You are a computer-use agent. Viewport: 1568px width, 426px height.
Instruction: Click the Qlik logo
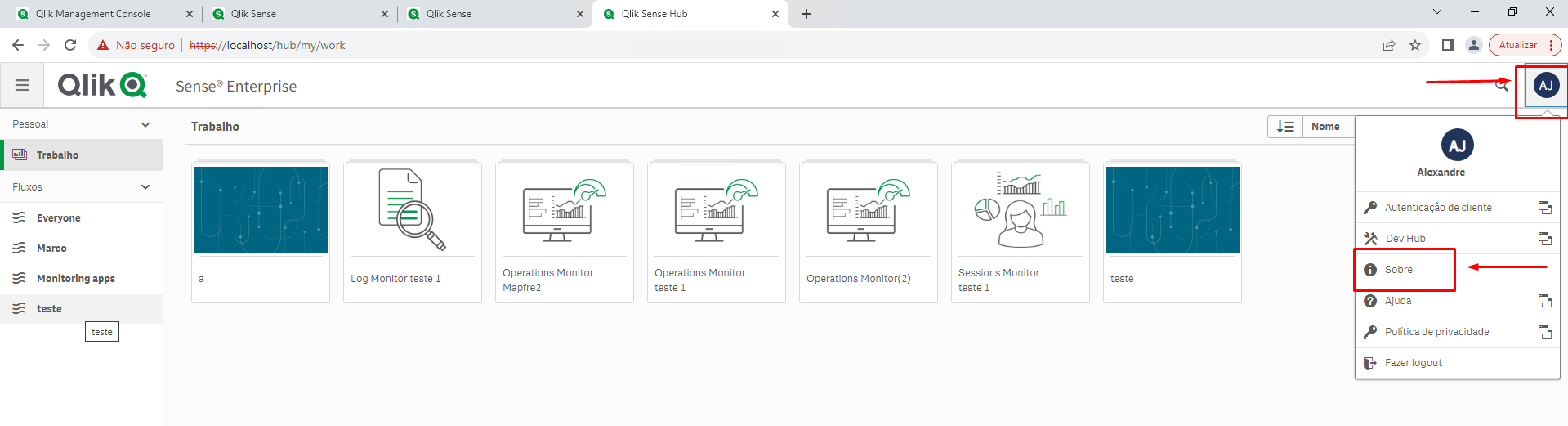point(102,85)
